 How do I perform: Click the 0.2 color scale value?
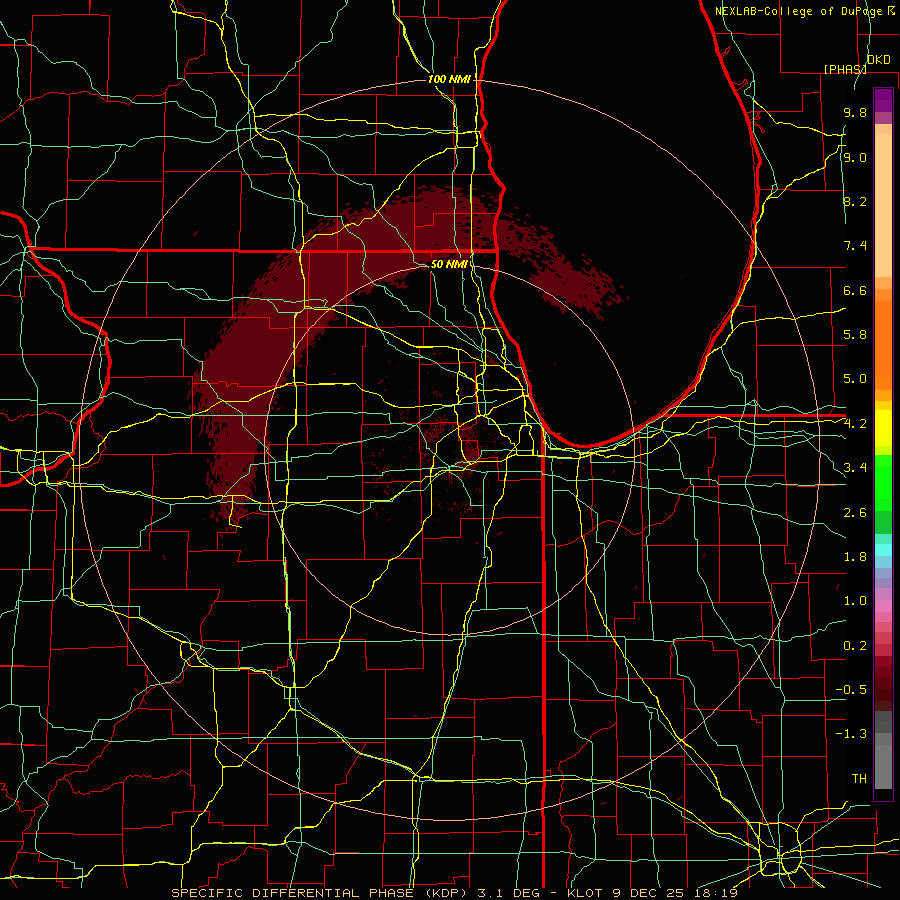pos(855,645)
